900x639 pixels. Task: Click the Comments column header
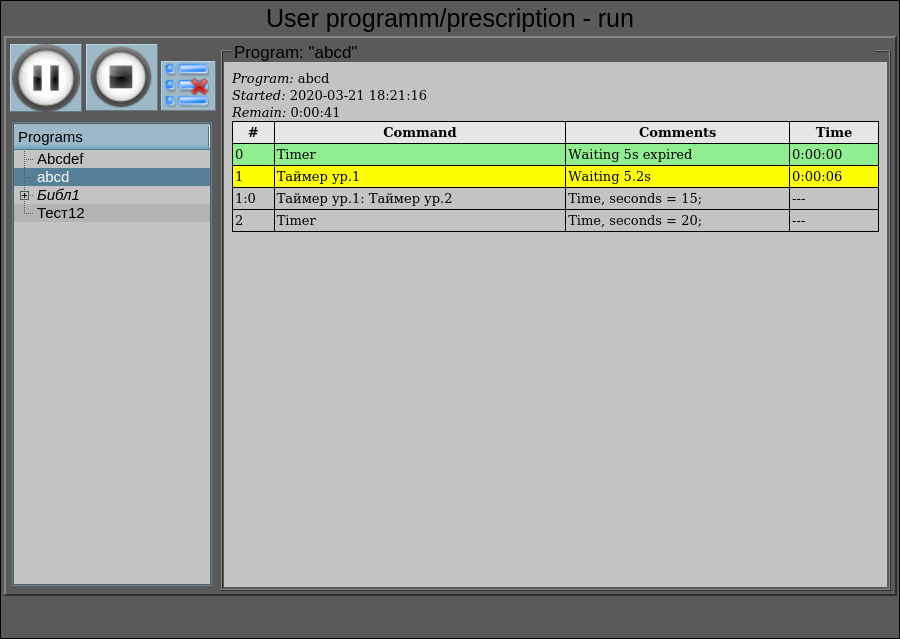(x=677, y=132)
